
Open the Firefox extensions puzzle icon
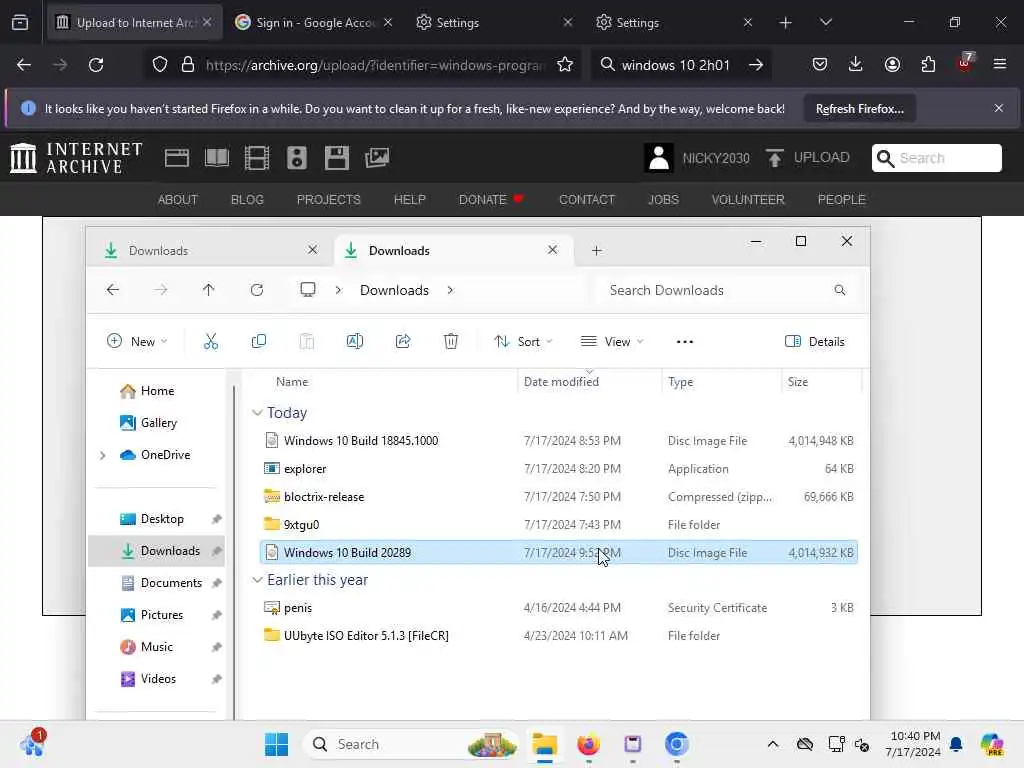point(928,65)
